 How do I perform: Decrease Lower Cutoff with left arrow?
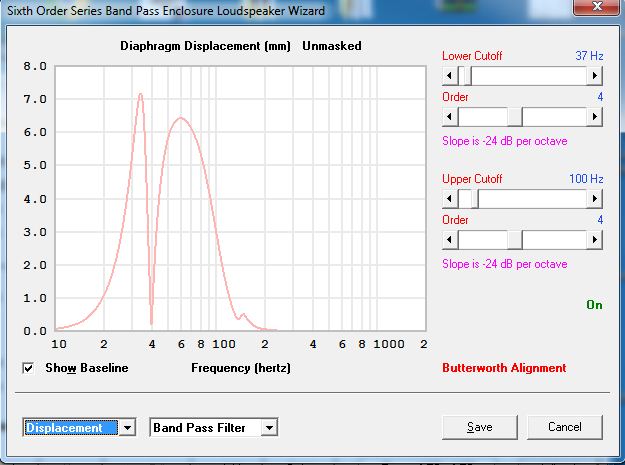pyautogui.click(x=450, y=75)
